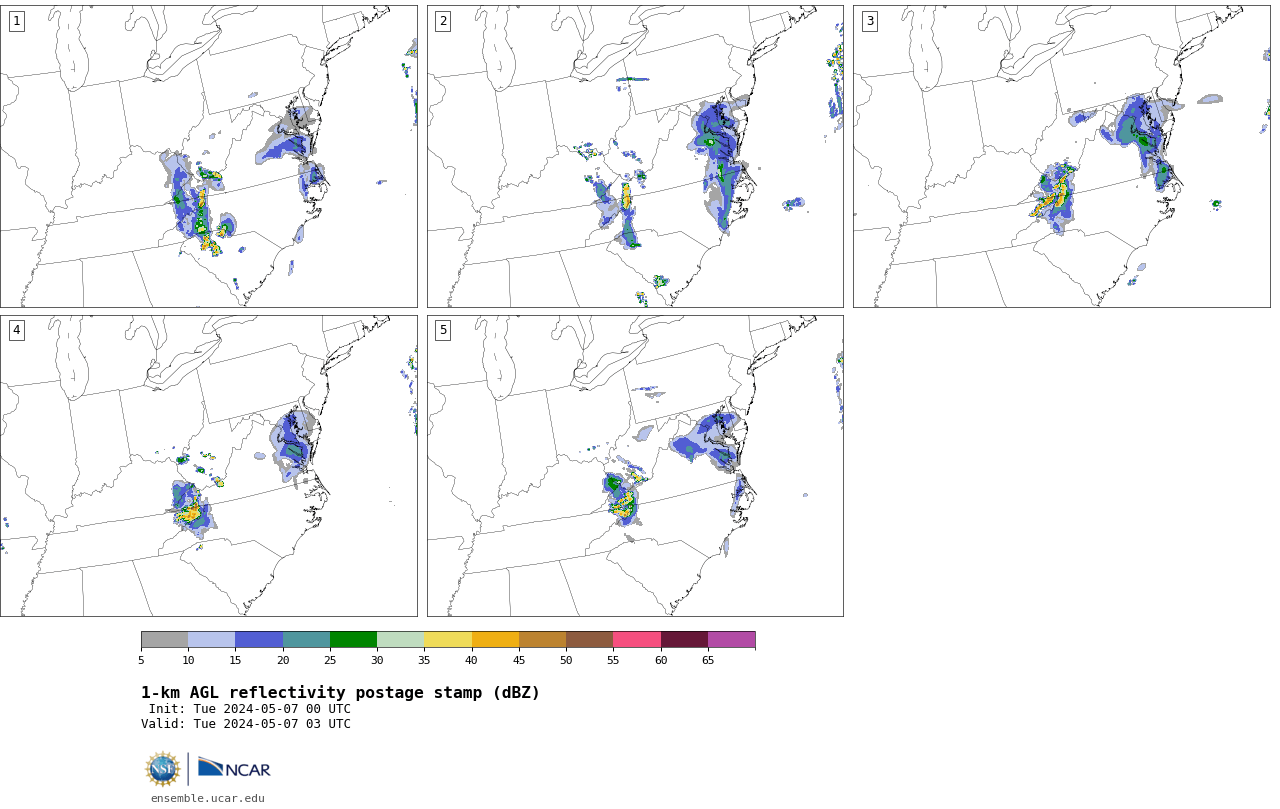Click the gray 5-10 dBZ color swatch

click(164, 640)
